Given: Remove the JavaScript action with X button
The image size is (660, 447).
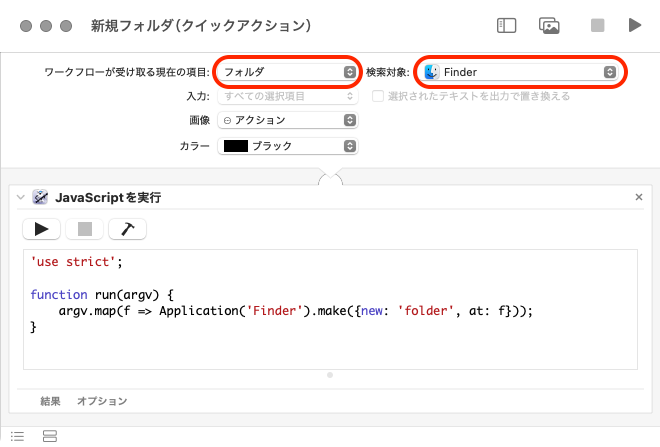Looking at the screenshot, I should [639, 198].
